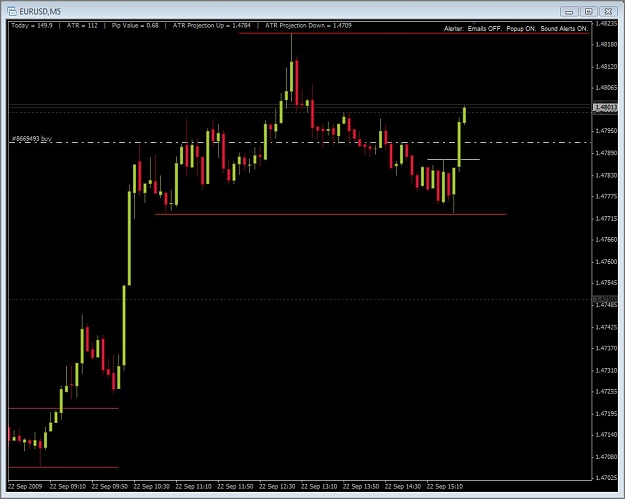Click the 1.47775 price axis label
Viewport: 625px width, 499px height.
606,196
